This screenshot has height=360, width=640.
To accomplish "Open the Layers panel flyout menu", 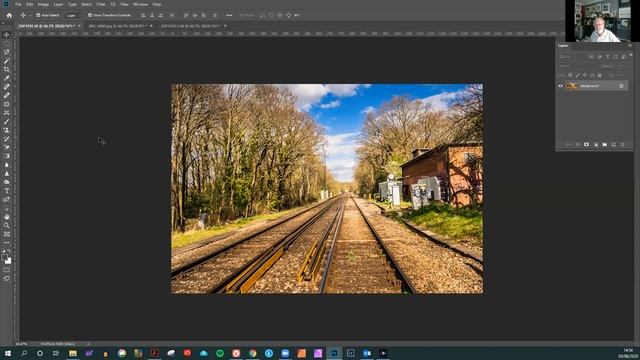I will (x=630, y=45).
